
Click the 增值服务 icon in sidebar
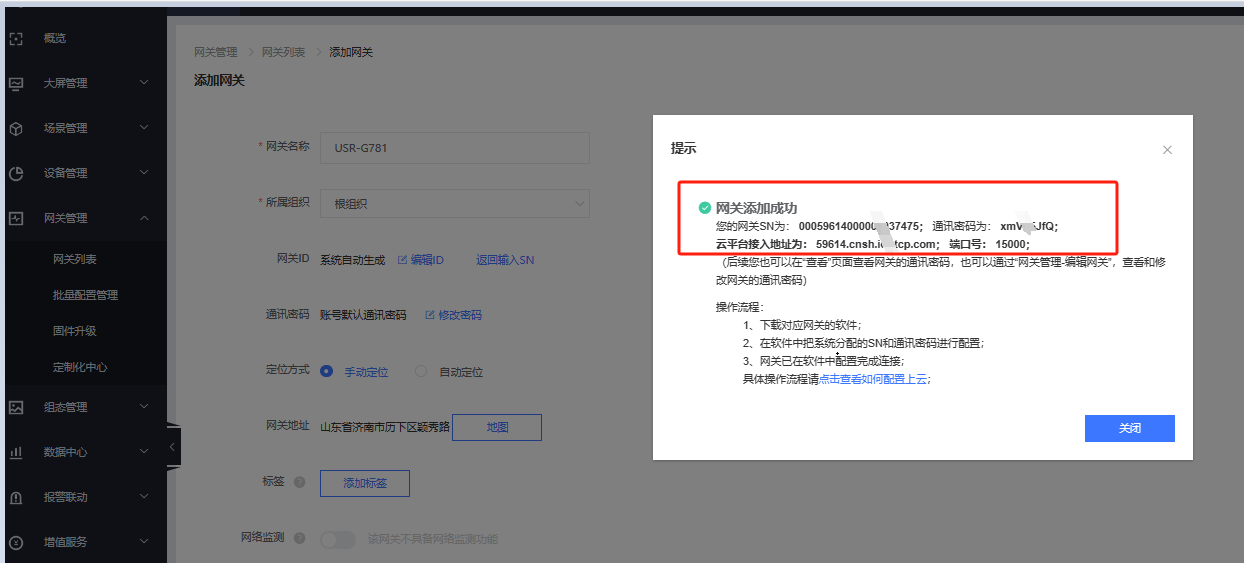point(16,542)
